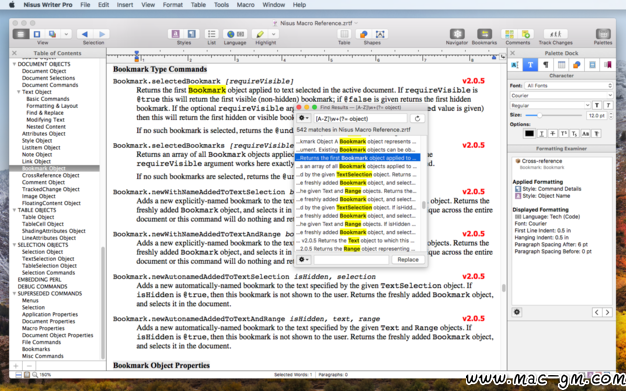
Task: Open the paragraph Styles toolbar icon
Action: click(191, 34)
